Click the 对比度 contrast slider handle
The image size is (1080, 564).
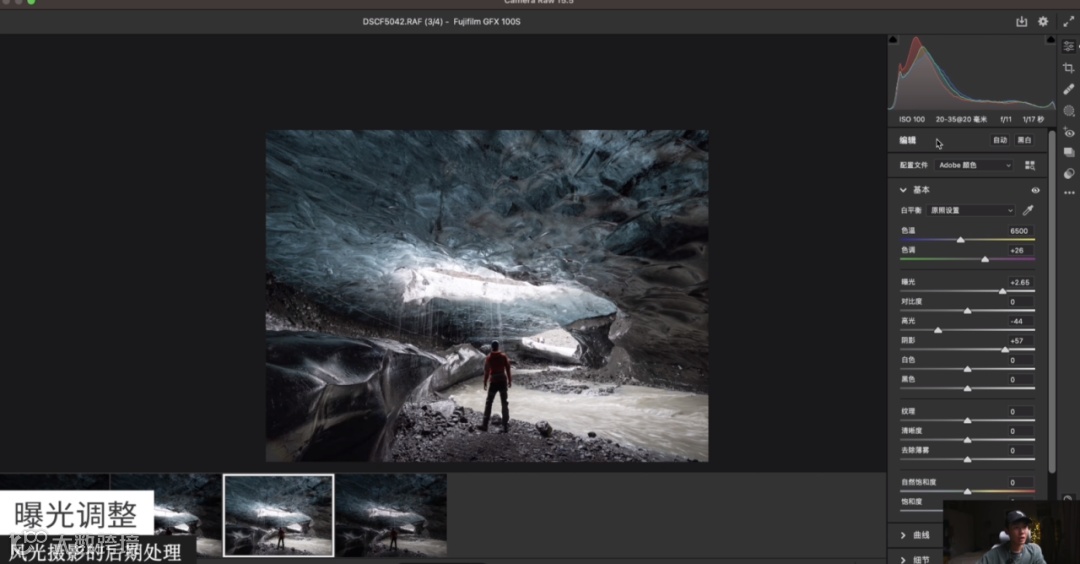(967, 311)
